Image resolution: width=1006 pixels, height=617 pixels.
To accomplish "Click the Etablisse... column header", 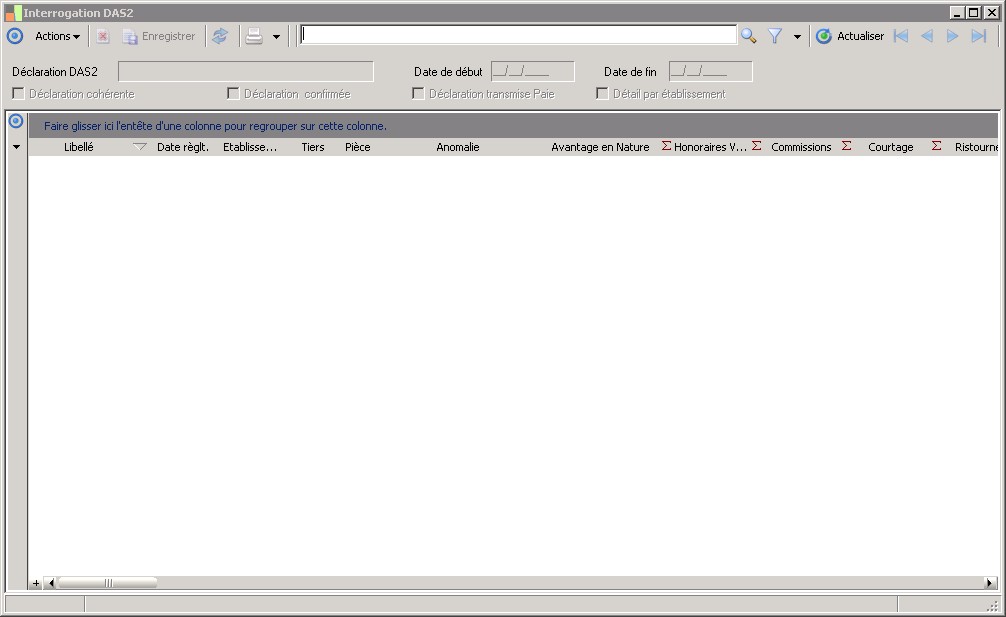I will pyautogui.click(x=250, y=147).
